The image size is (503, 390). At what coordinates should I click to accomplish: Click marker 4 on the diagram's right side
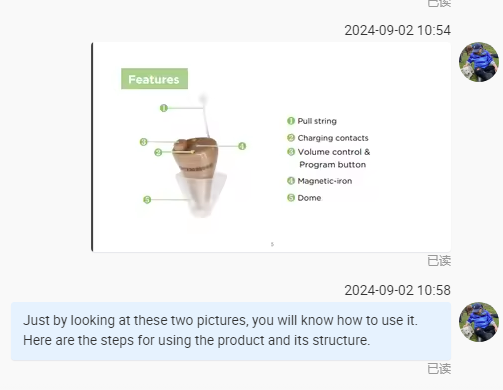[x=242, y=146]
